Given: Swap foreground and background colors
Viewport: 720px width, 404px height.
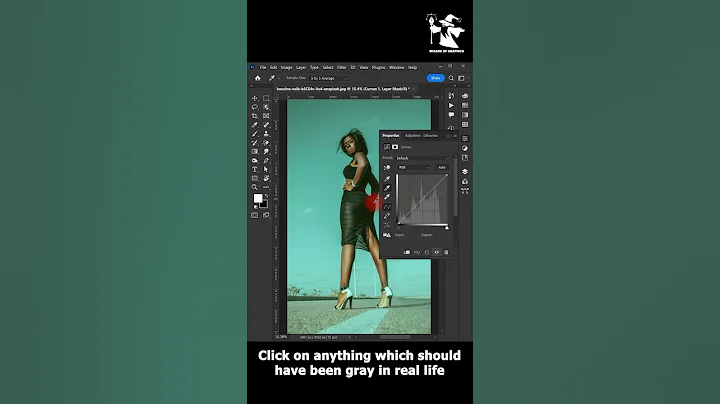Looking at the screenshot, I should (266, 196).
